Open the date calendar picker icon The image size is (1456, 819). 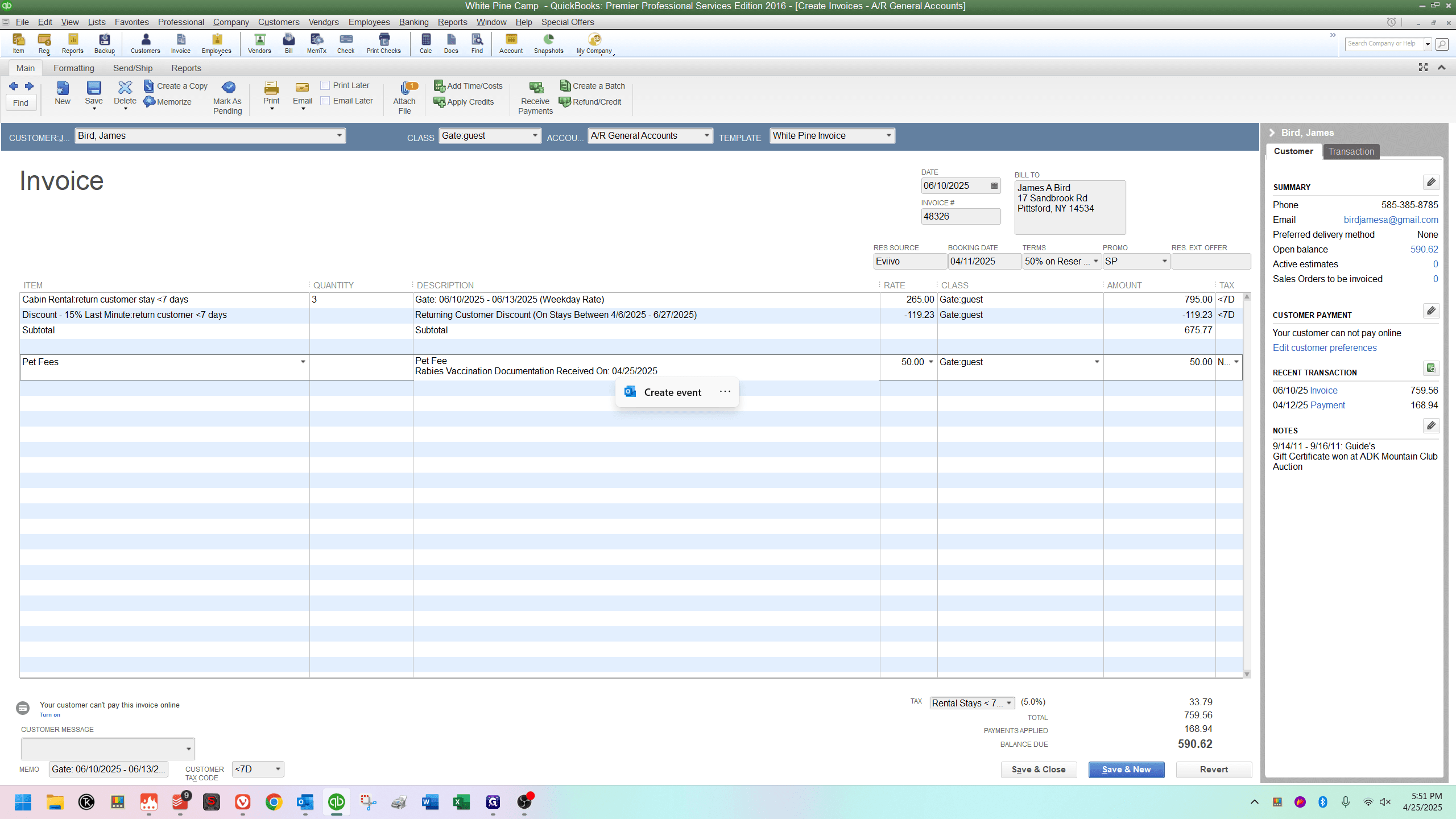coord(994,186)
